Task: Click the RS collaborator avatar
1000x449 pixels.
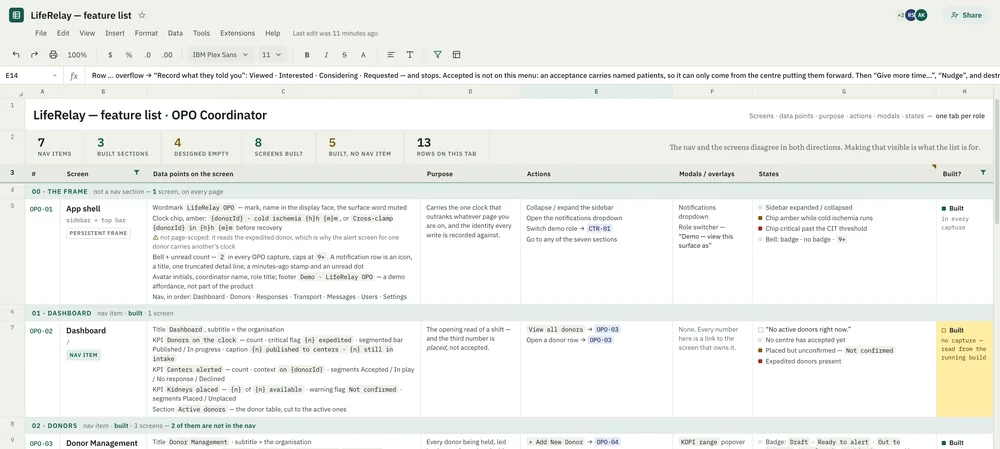Action: [911, 15]
